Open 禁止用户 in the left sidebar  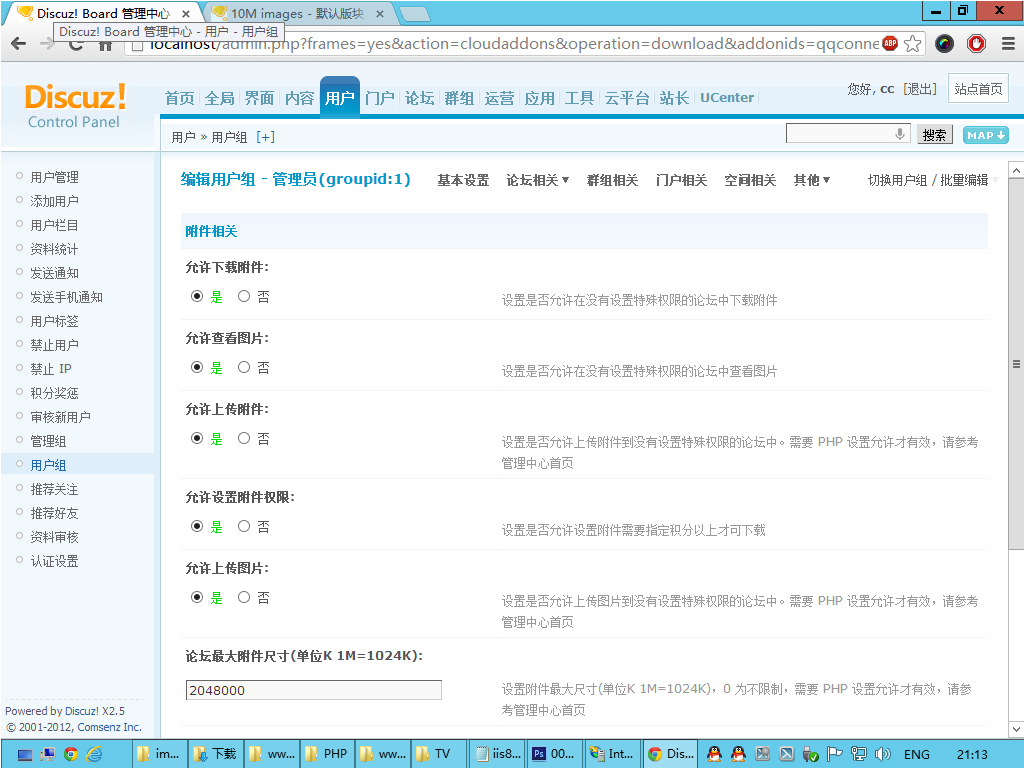tap(54, 345)
